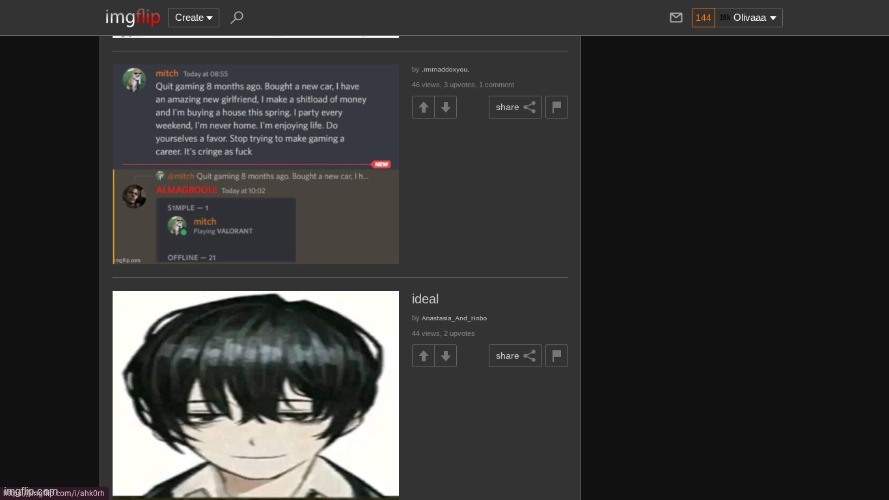Share the "ideal" post
Viewport: 889px width, 500px height.
pyautogui.click(x=515, y=355)
